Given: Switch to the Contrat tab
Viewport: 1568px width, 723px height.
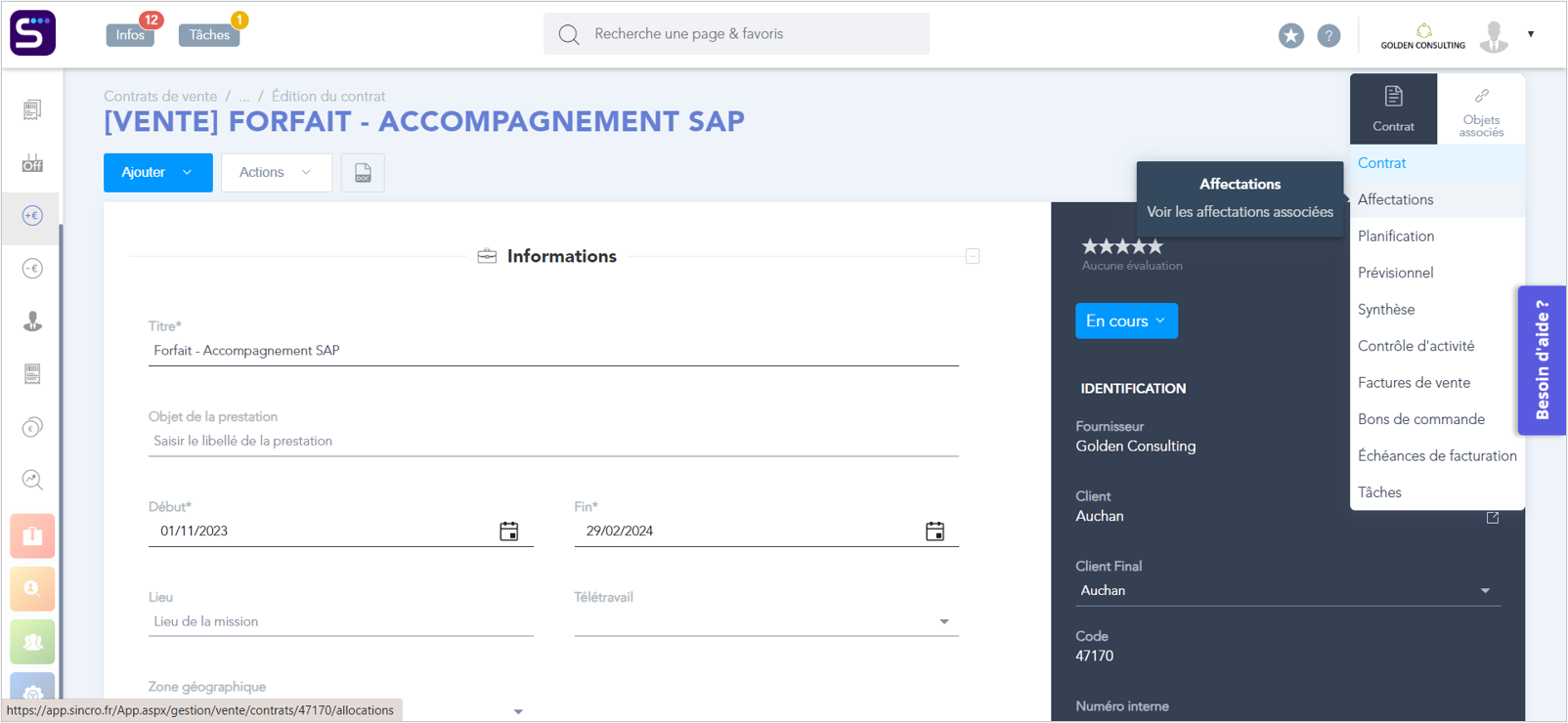Looking at the screenshot, I should click(x=1393, y=108).
